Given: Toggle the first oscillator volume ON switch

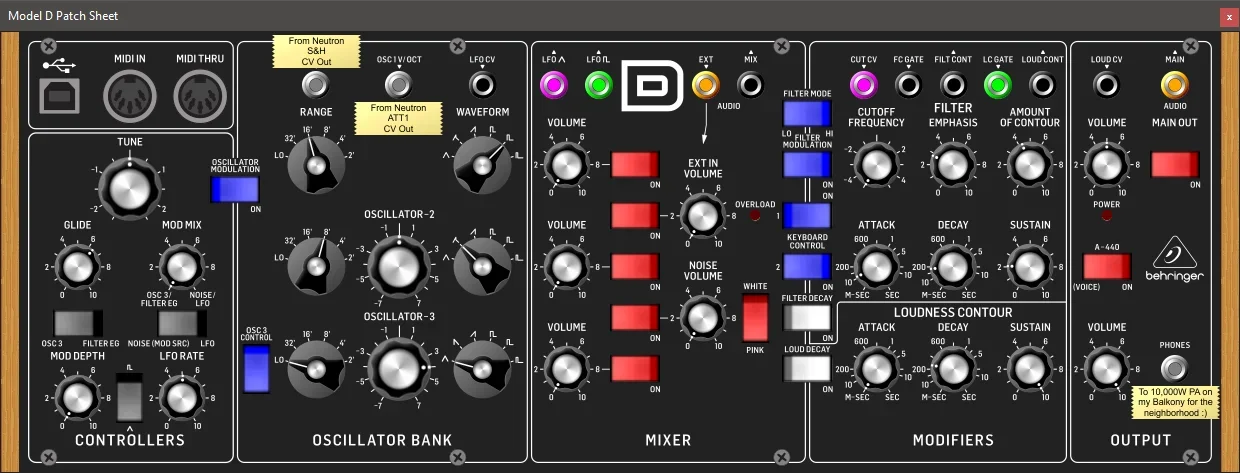Looking at the screenshot, I should 636,164.
